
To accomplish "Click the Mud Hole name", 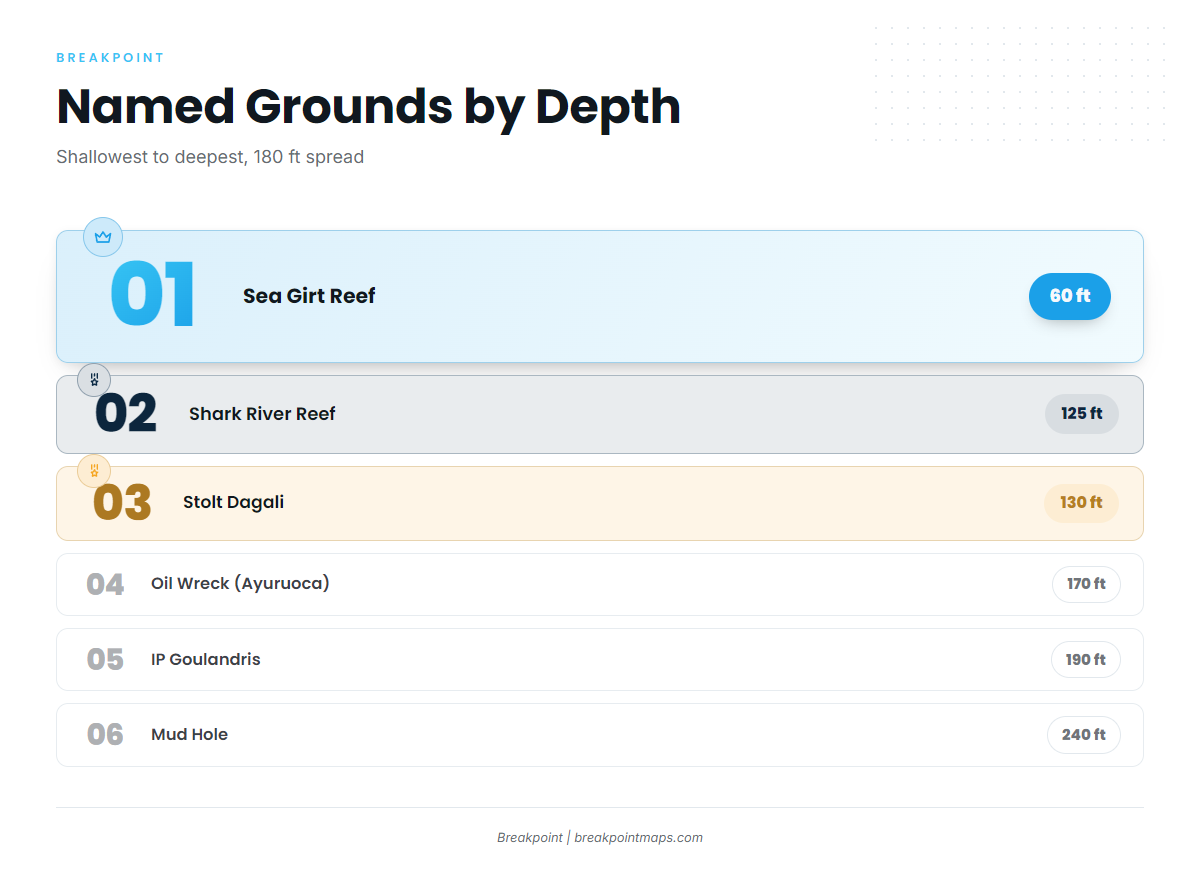I will click(189, 734).
